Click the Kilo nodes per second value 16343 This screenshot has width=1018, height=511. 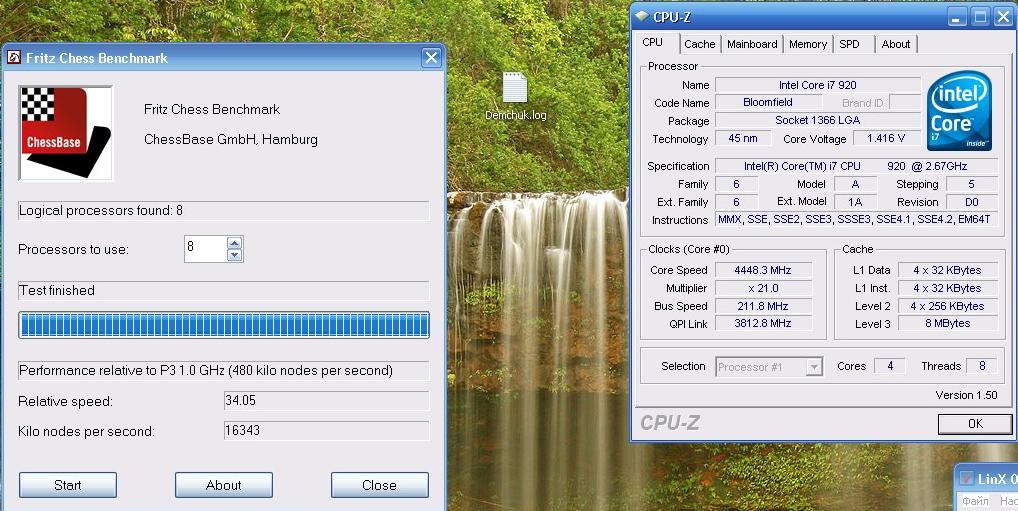click(x=327, y=430)
